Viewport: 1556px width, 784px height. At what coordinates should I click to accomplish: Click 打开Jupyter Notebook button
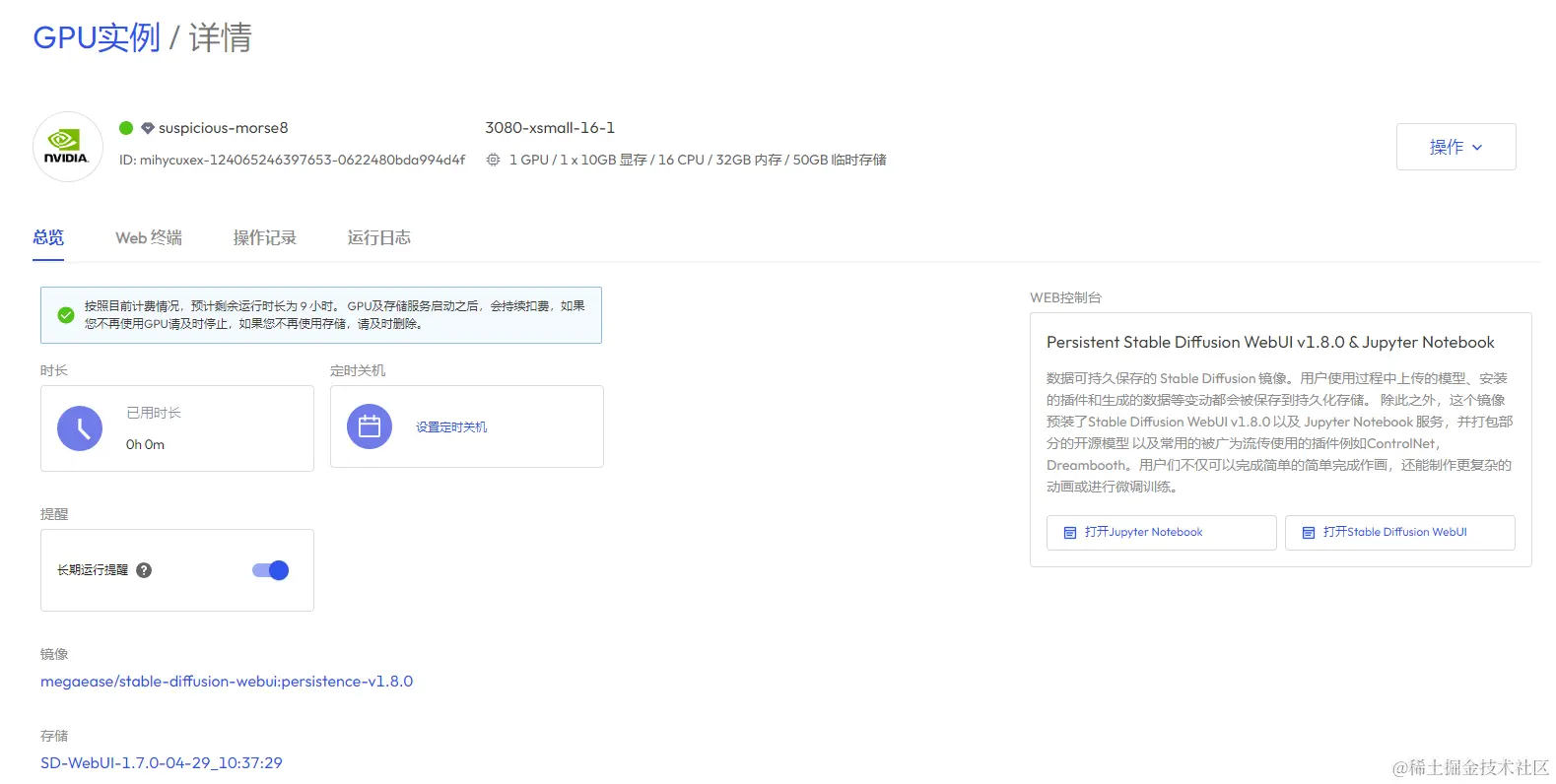1161,533
